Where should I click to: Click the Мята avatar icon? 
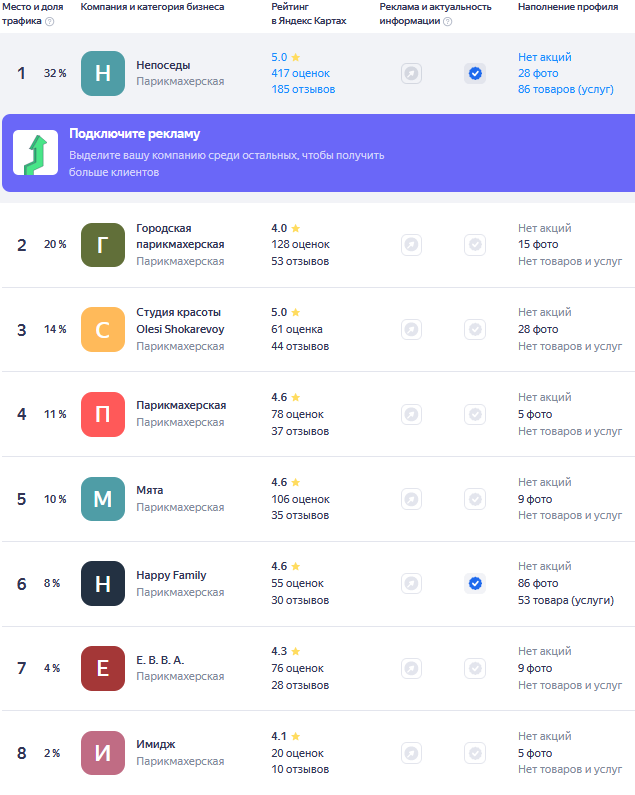103,499
